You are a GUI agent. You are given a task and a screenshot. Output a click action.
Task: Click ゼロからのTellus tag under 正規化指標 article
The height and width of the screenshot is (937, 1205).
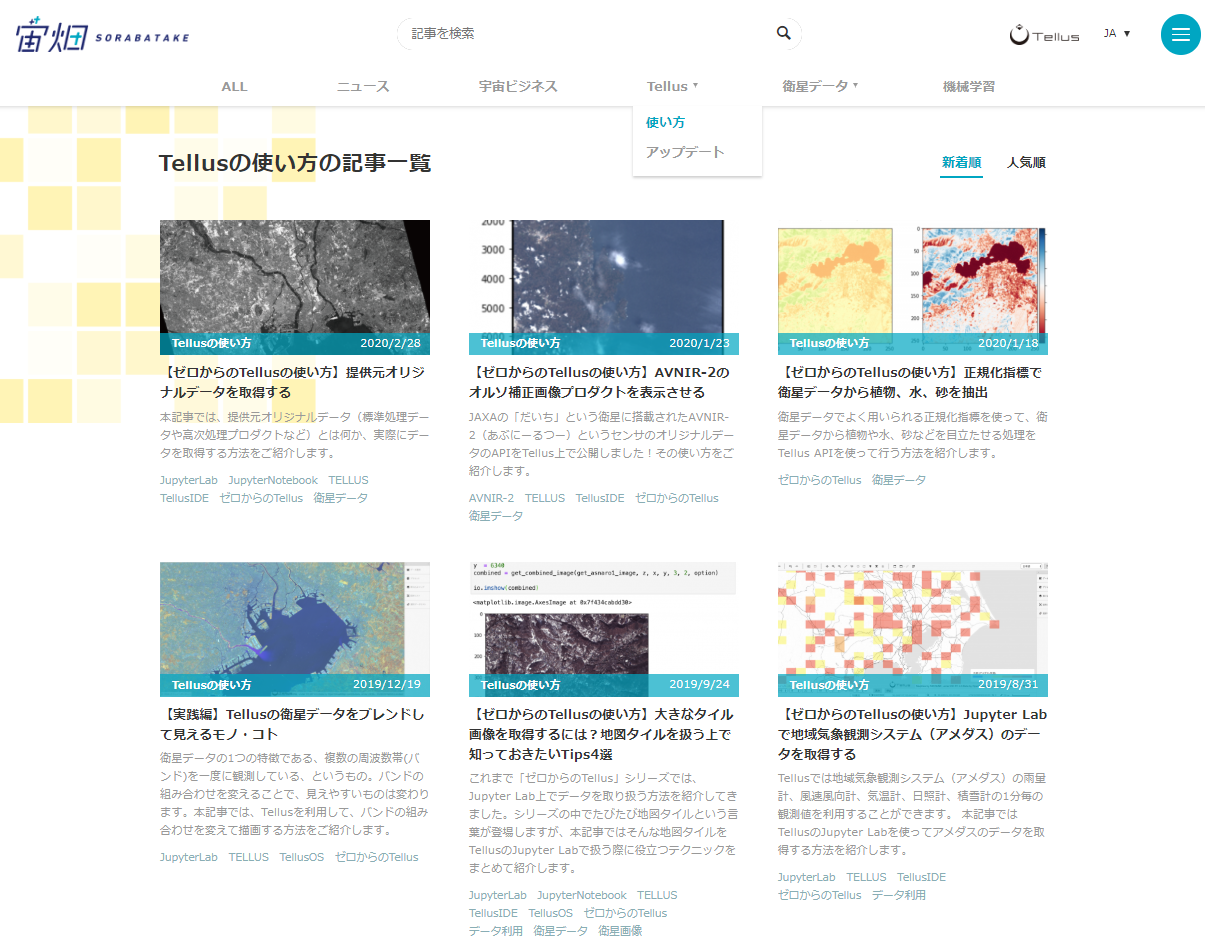(x=819, y=480)
